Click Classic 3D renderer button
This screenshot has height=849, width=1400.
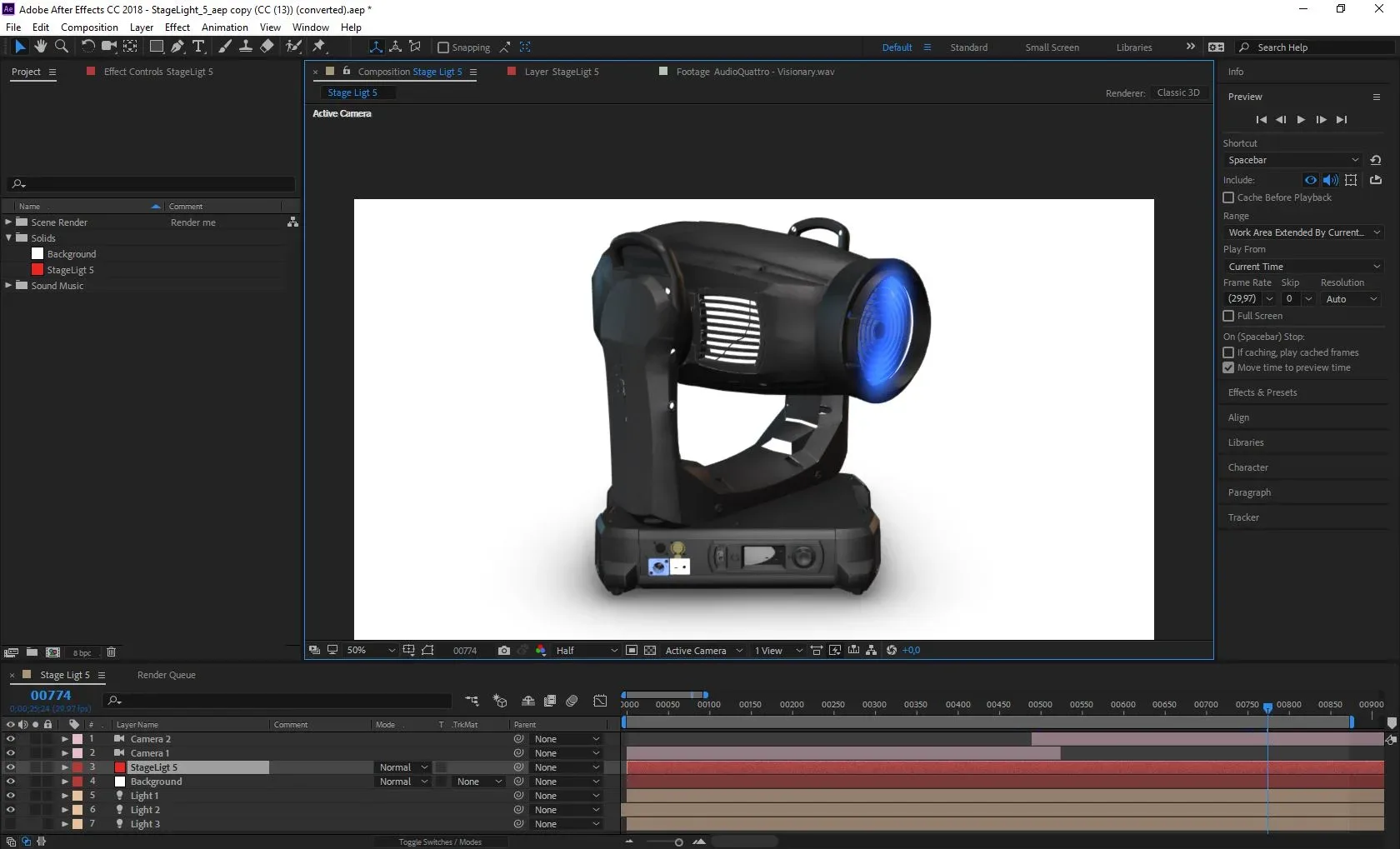1178,92
